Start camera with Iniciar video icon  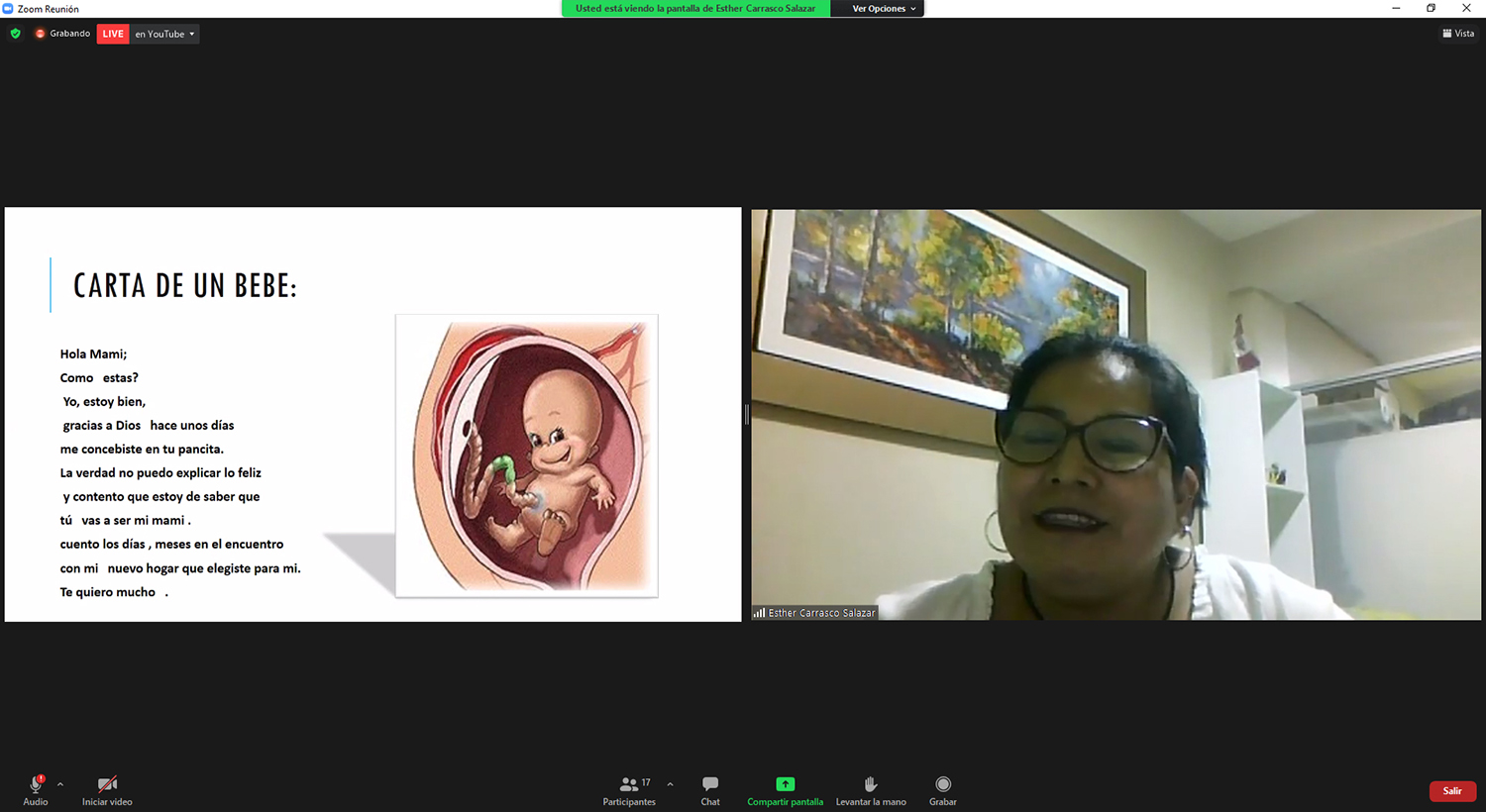tap(107, 784)
